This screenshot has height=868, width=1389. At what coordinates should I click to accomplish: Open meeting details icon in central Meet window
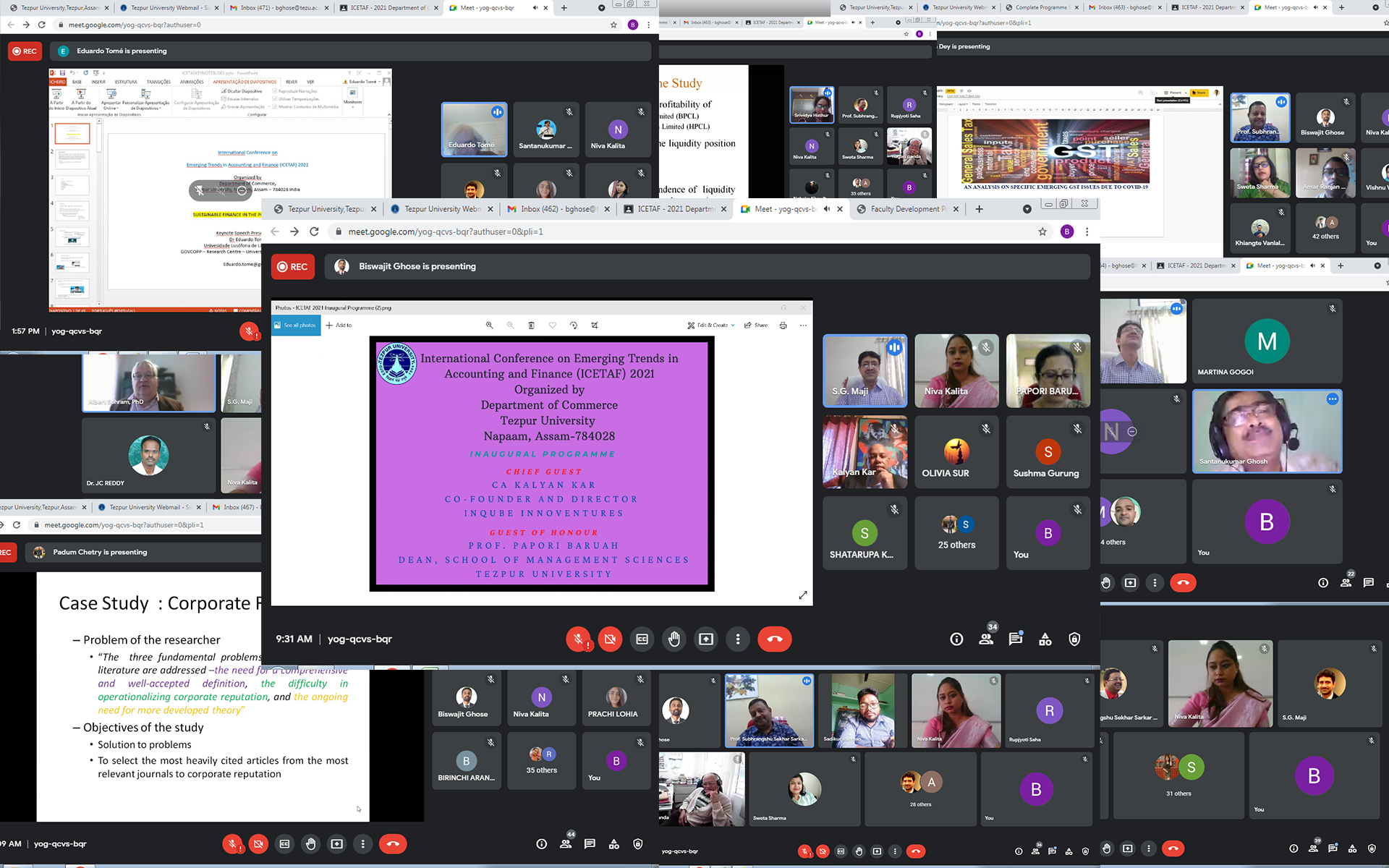956,639
